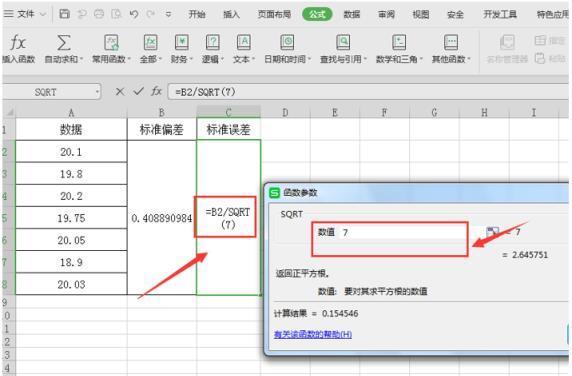Switch to the 开发工具 tab
The width and height of the screenshot is (572, 376).
[500, 14]
